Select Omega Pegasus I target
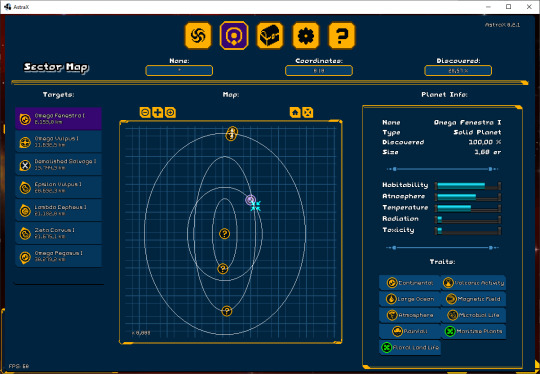 (x=58, y=256)
